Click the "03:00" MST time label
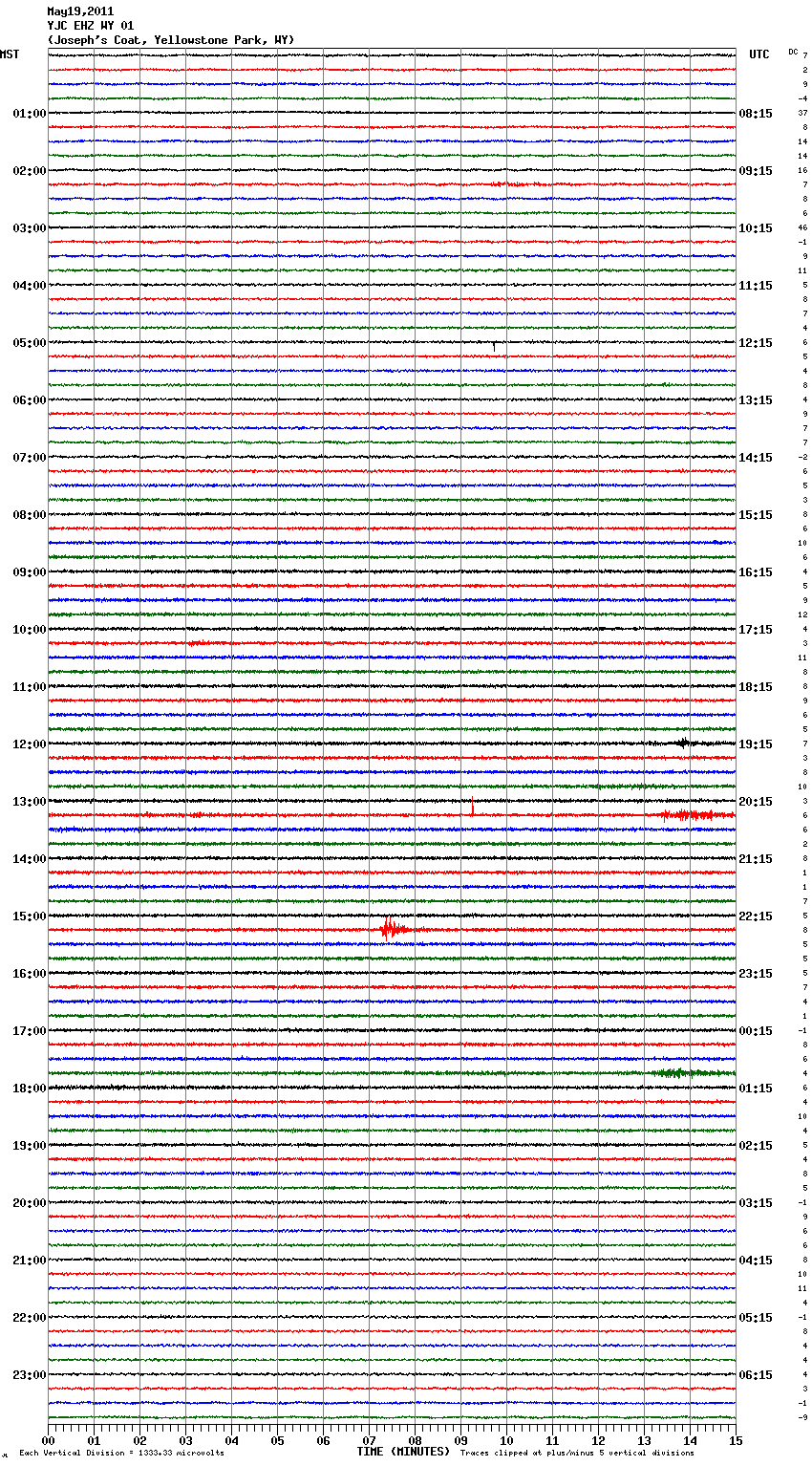Viewport: 812px width, 1466px height. tap(30, 228)
